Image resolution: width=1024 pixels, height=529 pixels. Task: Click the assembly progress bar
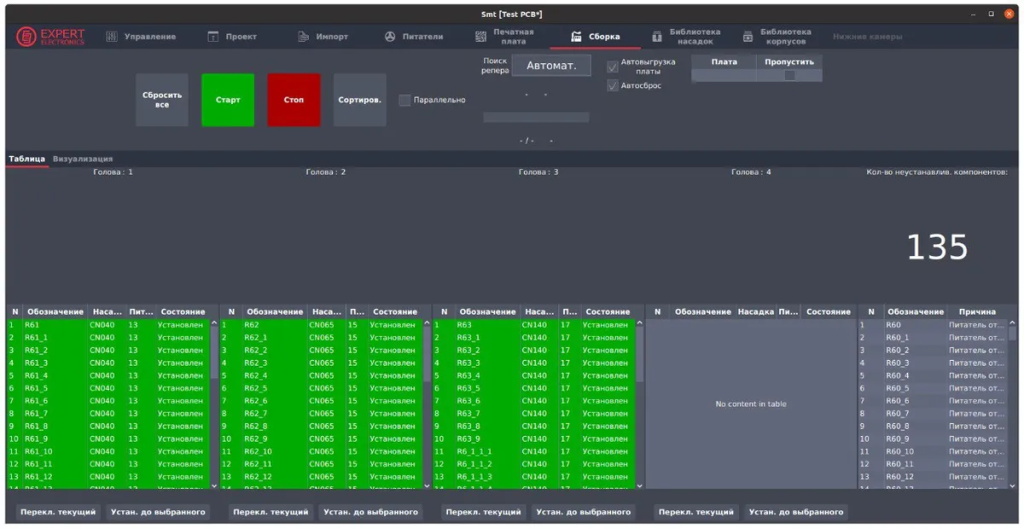coord(536,117)
